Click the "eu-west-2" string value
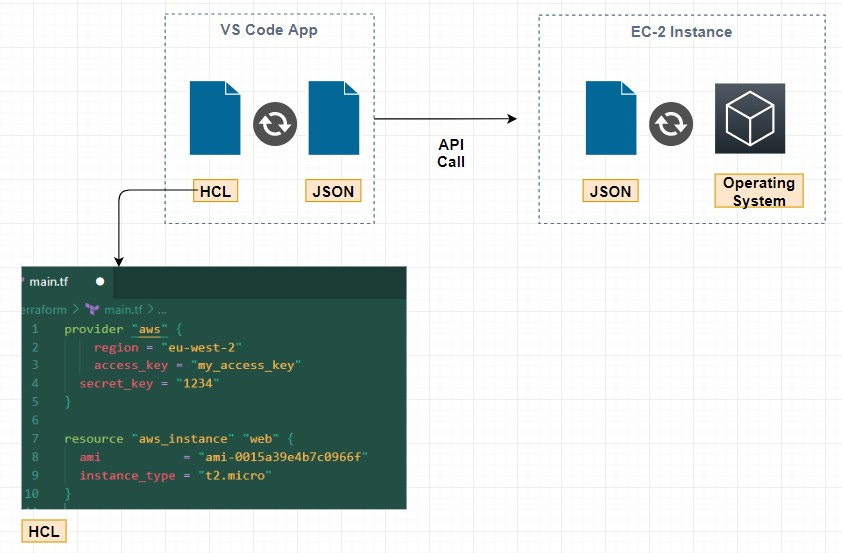842x553 pixels. 201,347
